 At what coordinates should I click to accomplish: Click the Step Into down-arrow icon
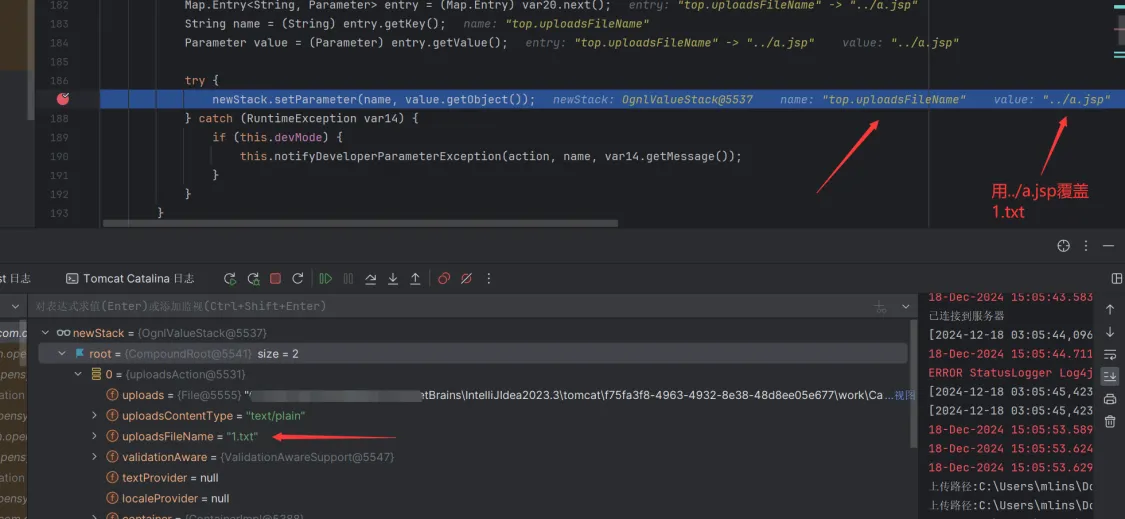pyautogui.click(x=393, y=279)
